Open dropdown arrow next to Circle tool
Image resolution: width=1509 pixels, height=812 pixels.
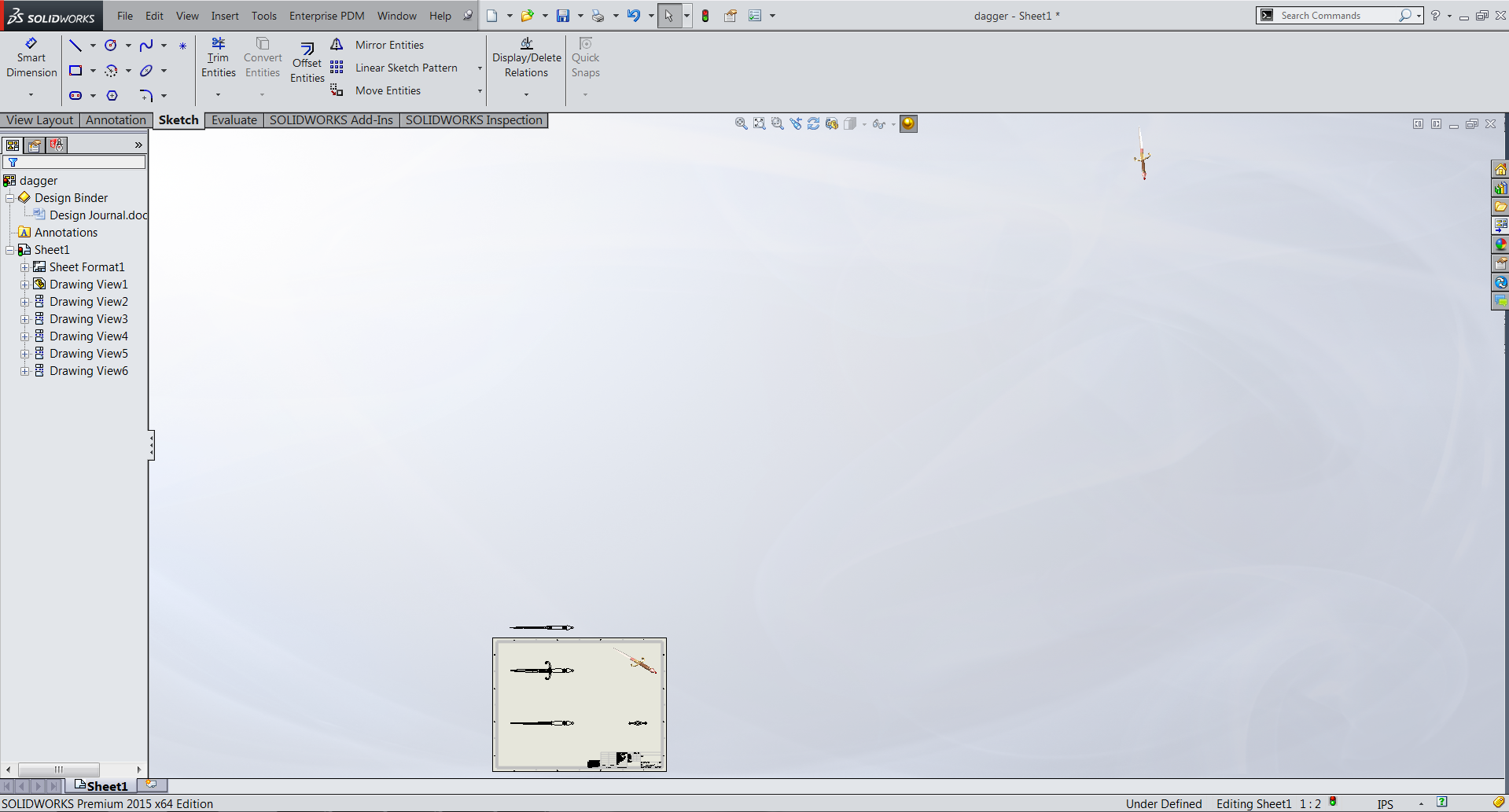tap(128, 46)
